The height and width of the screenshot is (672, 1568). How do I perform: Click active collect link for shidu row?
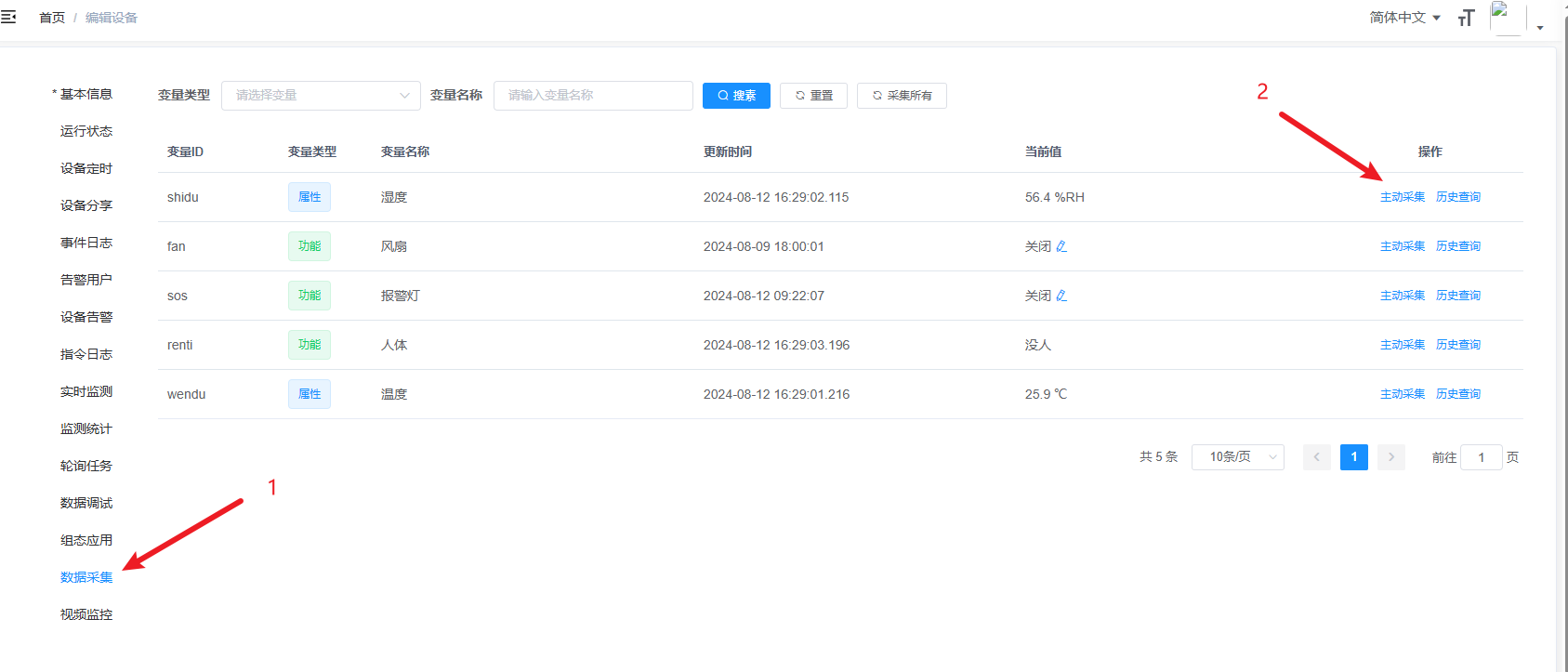pyautogui.click(x=1402, y=197)
